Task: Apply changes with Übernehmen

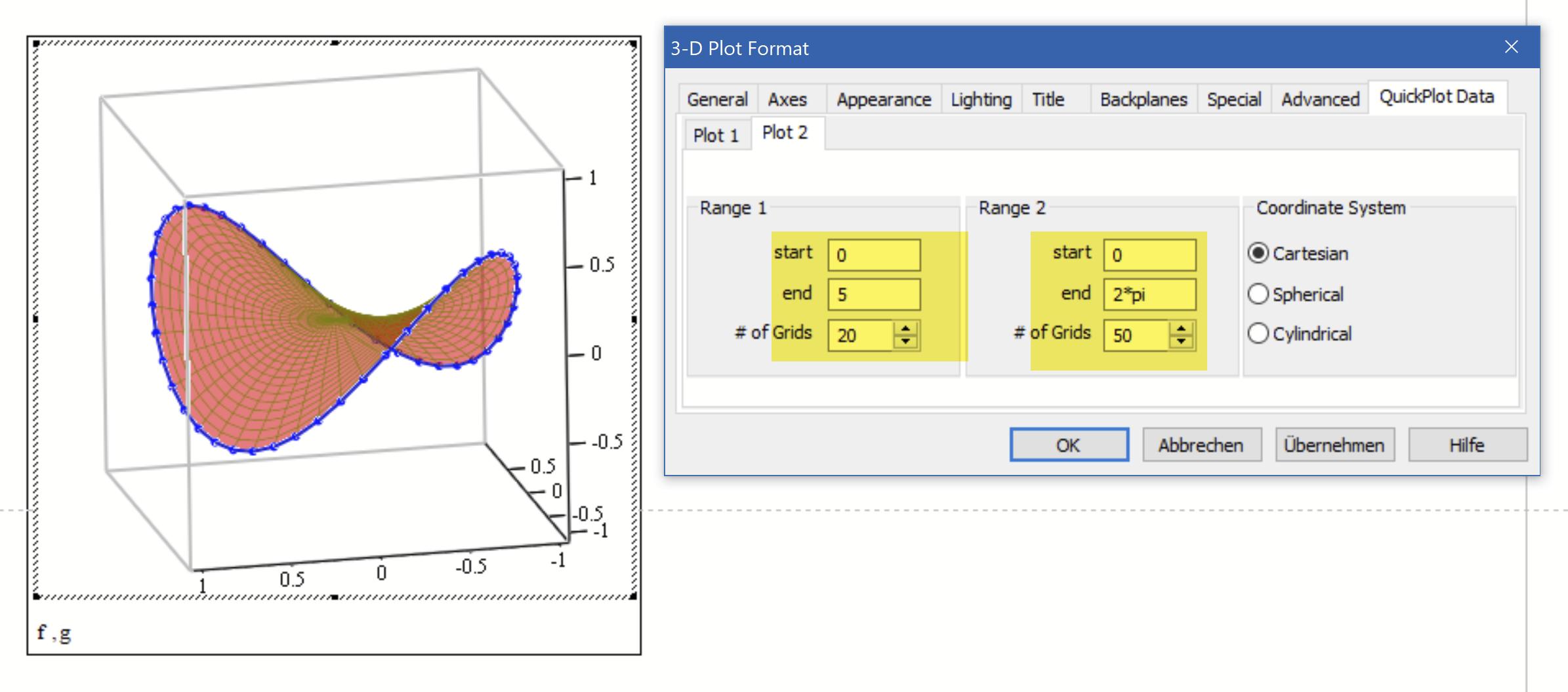Action: (1334, 444)
